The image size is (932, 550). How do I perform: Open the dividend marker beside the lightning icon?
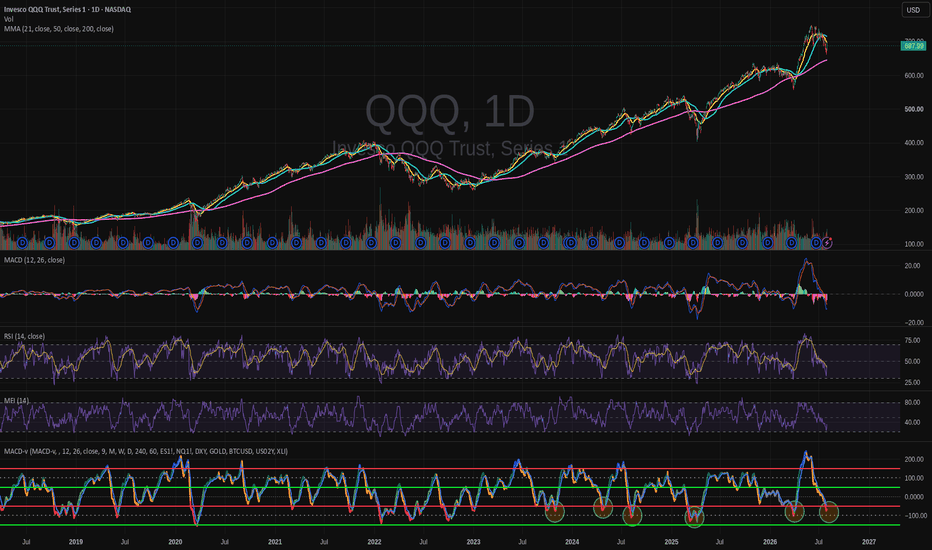816,243
